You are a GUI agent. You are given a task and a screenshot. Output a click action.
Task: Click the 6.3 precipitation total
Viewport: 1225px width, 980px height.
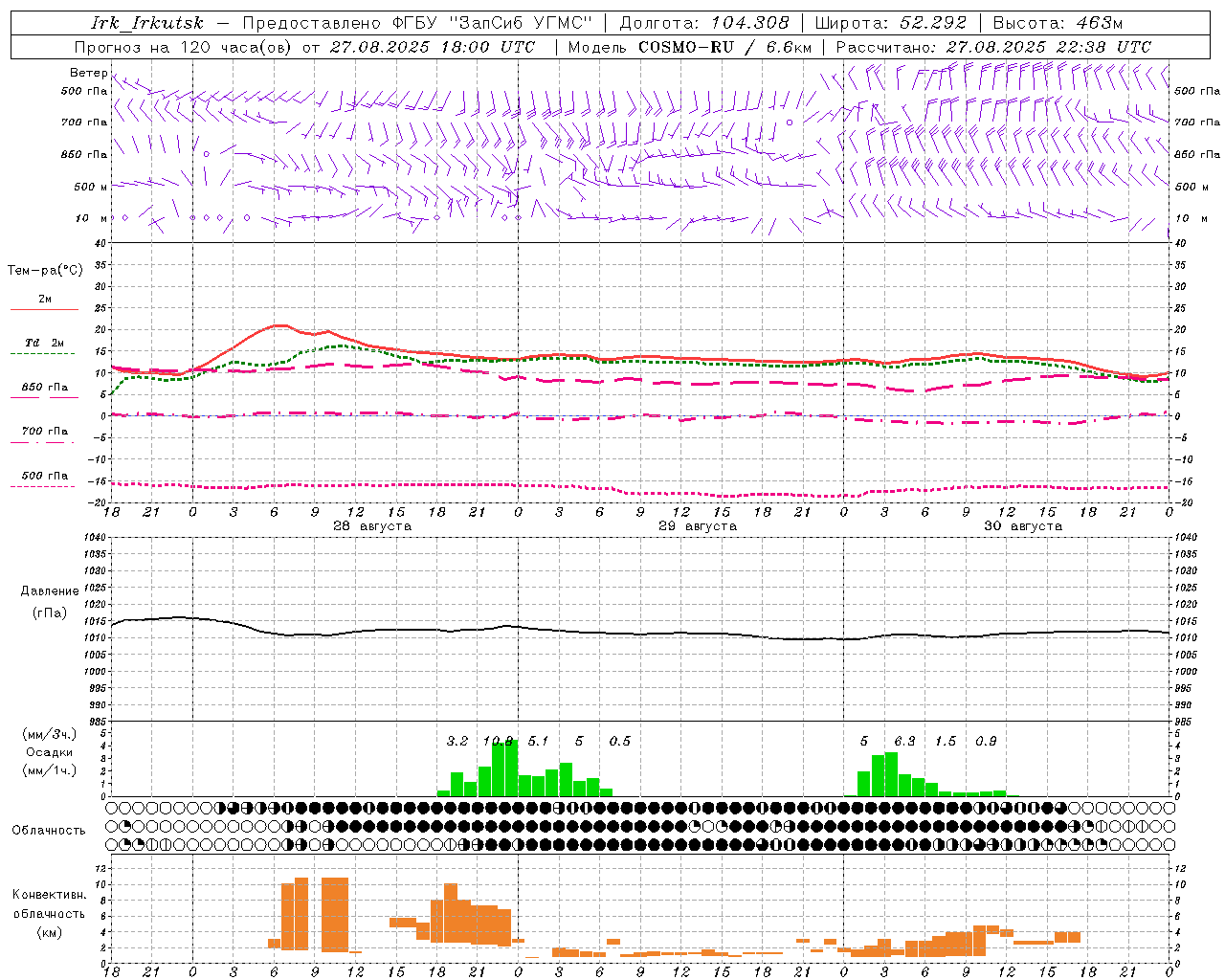coord(904,742)
